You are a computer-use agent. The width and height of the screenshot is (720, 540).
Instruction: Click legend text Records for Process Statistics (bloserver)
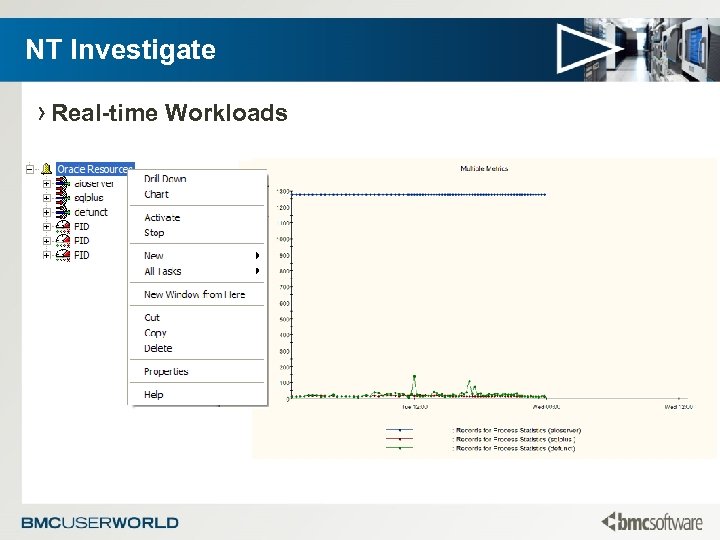click(x=518, y=430)
